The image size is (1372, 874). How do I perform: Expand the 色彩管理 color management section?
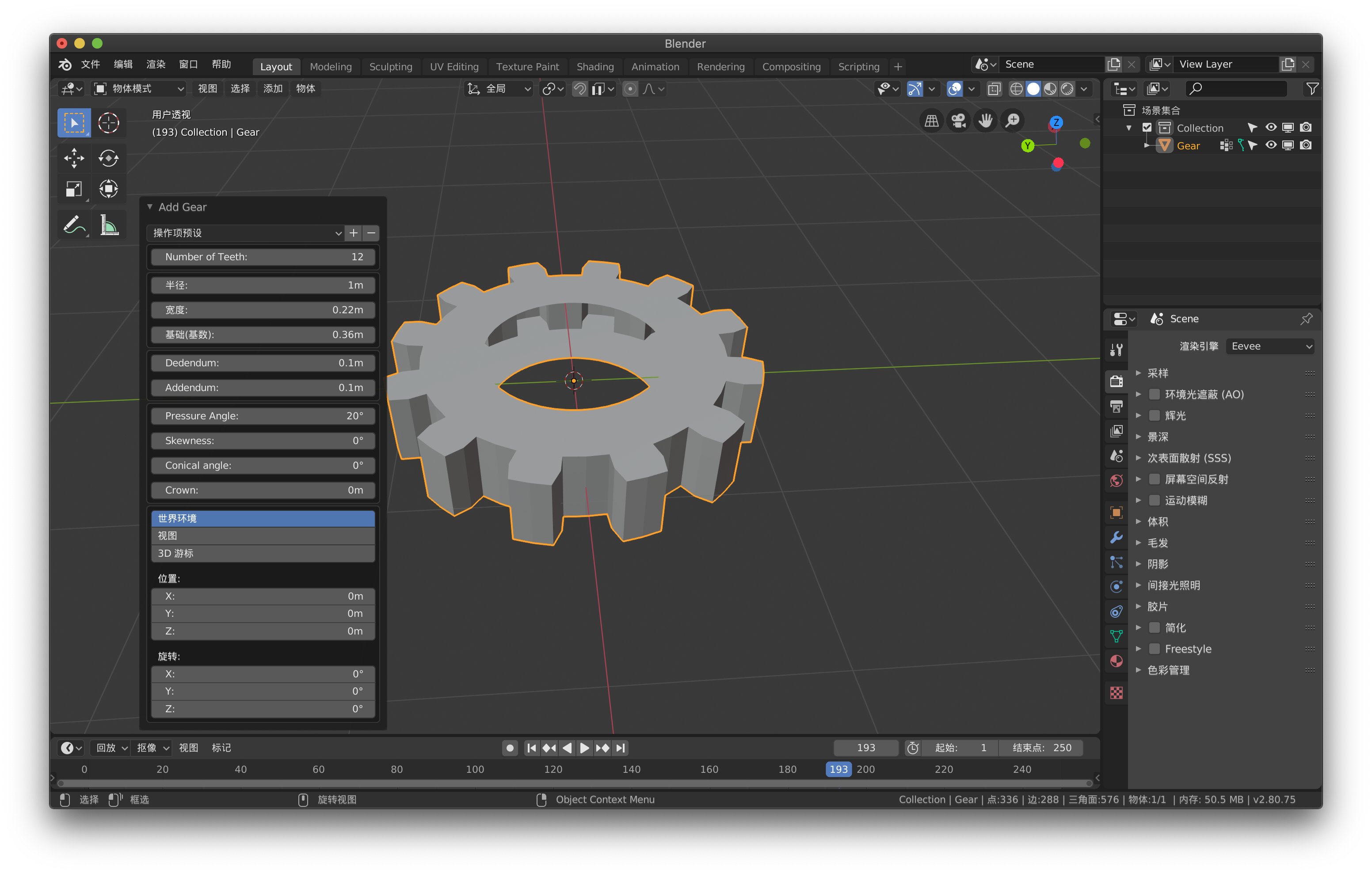coord(1138,670)
